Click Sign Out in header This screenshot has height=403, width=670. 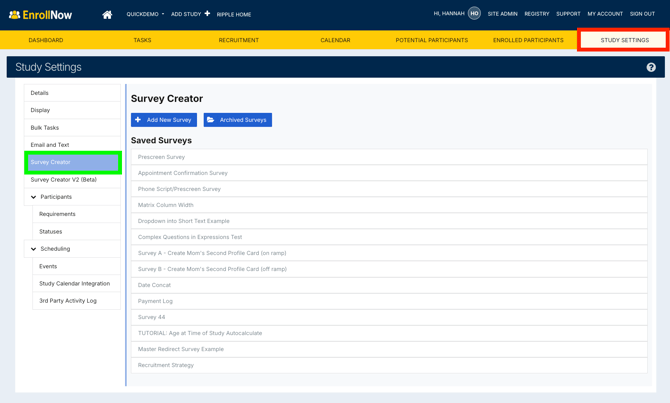642,14
